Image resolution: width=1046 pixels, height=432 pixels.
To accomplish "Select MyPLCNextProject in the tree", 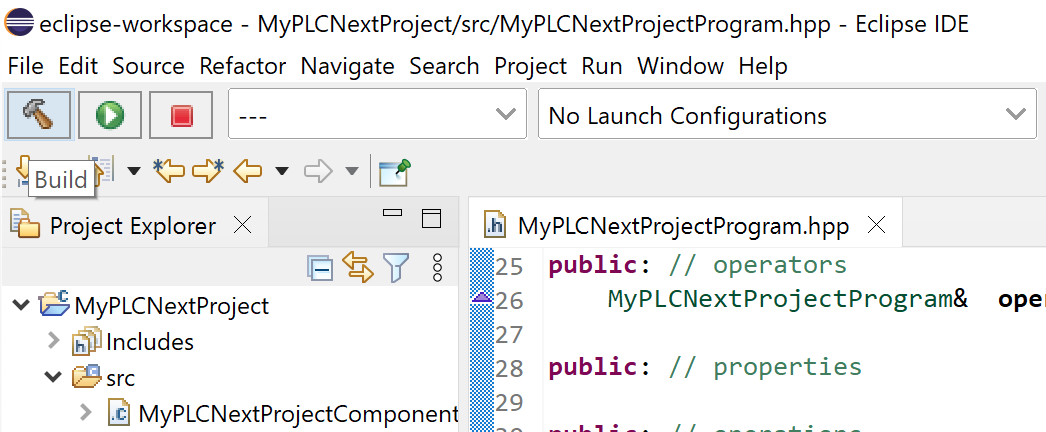I will pyautogui.click(x=172, y=306).
